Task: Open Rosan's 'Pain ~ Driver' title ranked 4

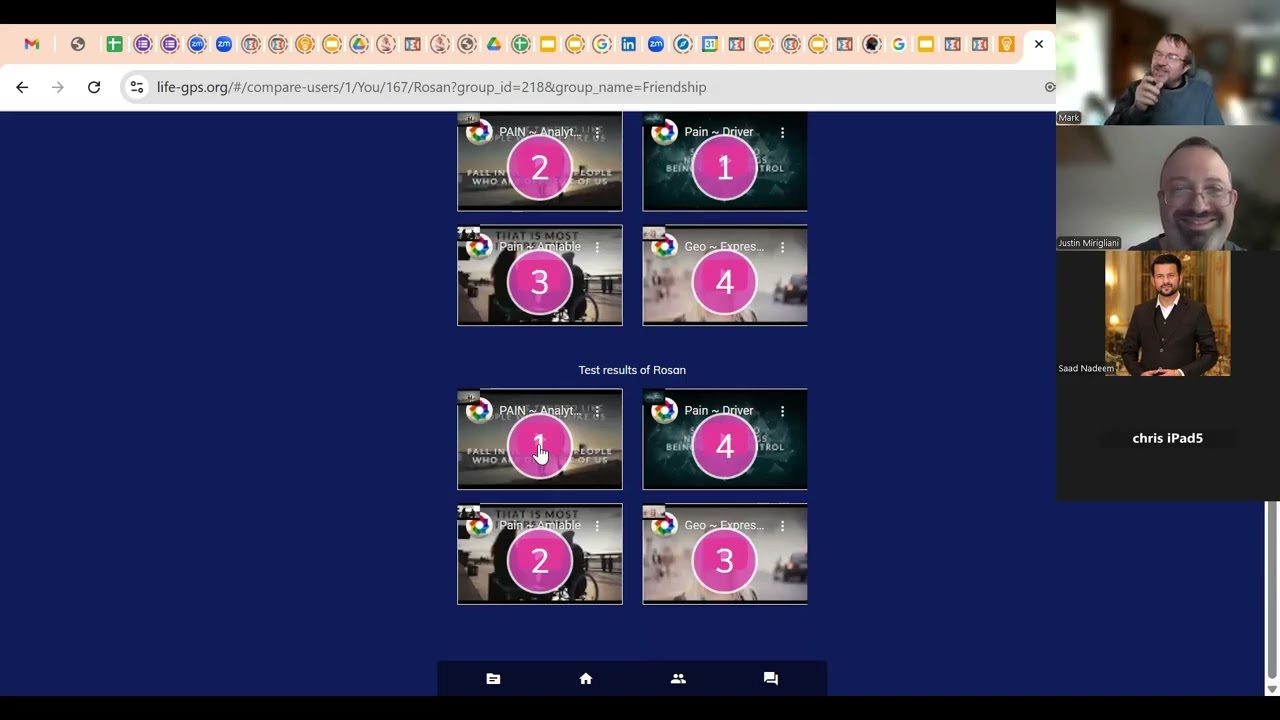Action: (719, 411)
